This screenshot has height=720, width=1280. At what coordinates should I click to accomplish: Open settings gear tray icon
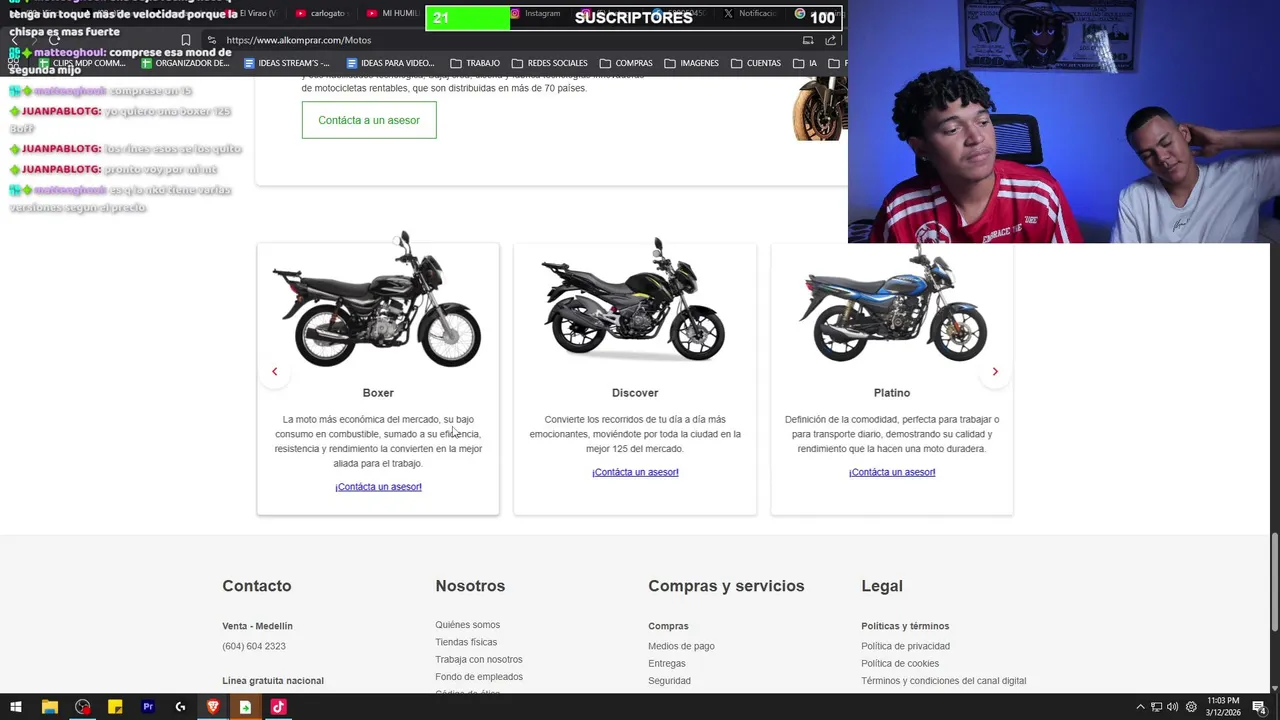click(x=1191, y=707)
